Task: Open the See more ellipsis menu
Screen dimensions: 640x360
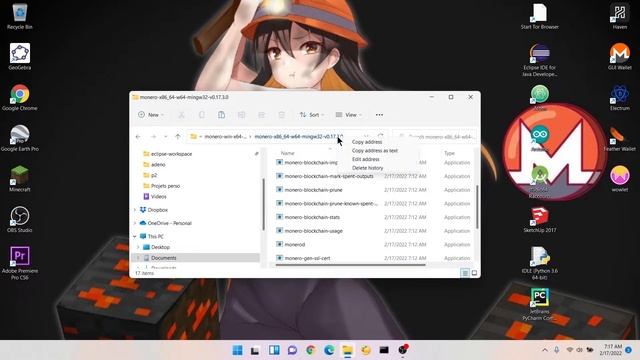Action: pos(379,115)
